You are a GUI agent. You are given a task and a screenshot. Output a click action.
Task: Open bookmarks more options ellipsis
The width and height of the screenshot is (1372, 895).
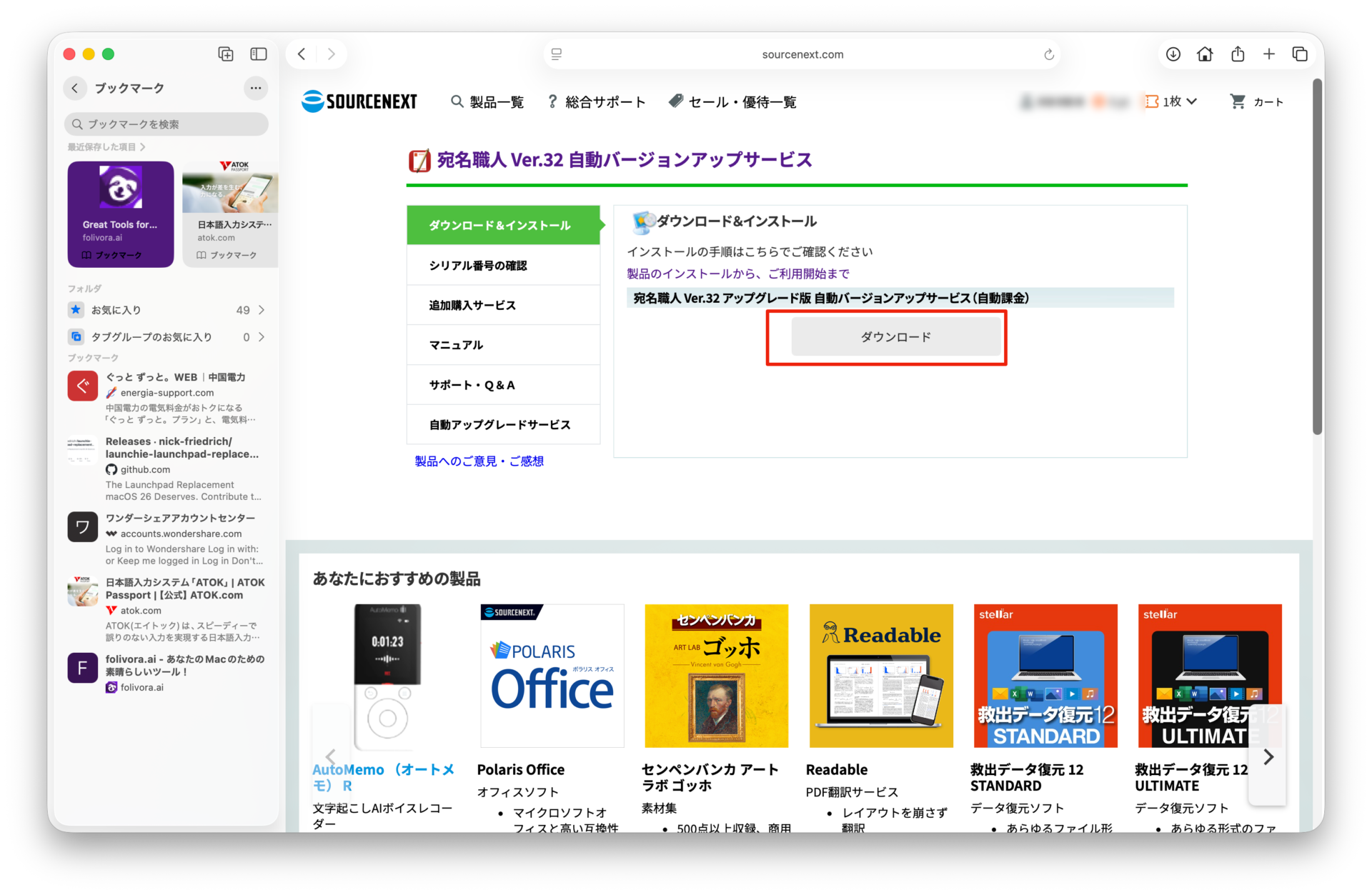click(255, 88)
